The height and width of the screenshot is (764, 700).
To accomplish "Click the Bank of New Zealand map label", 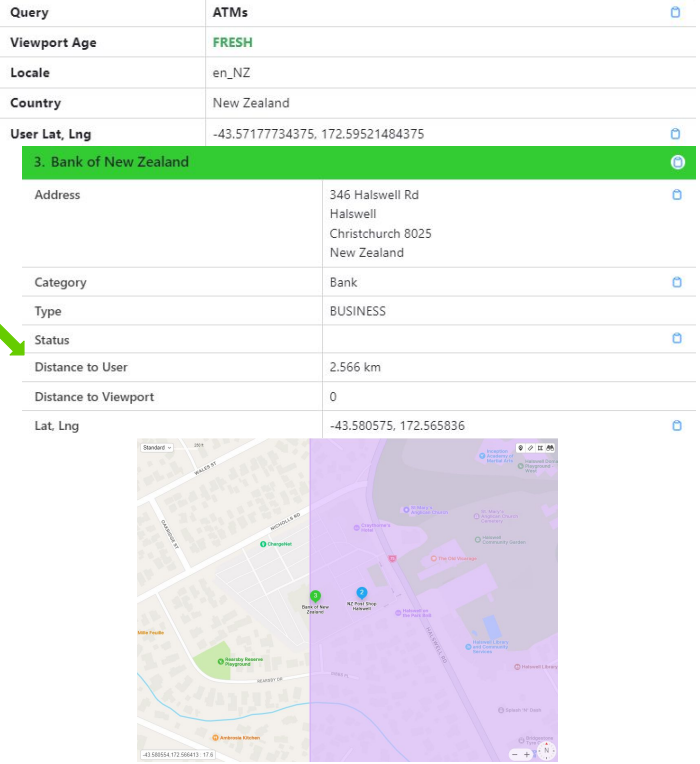I will (x=315, y=609).
